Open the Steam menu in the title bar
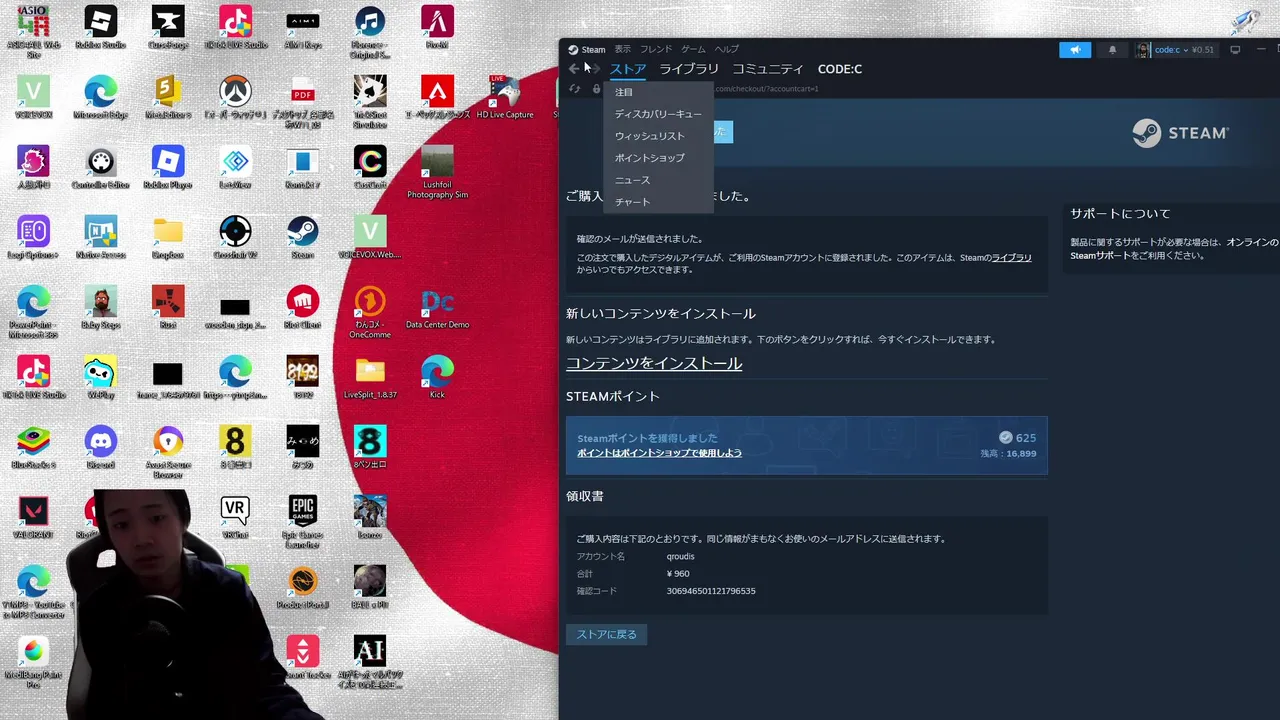Screen dimensions: 1280x720 coord(587,49)
